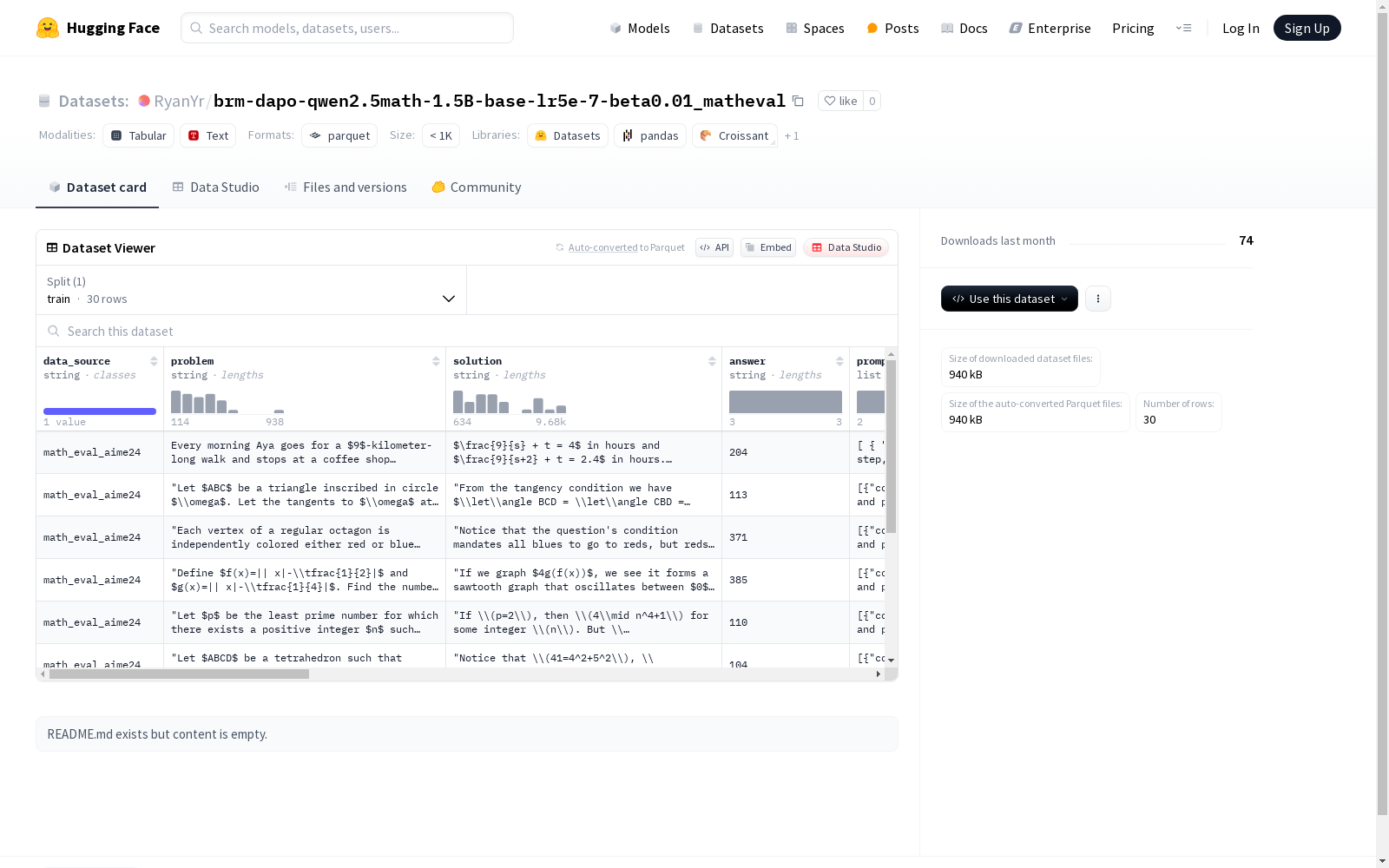Select the parquet format tag
This screenshot has height=868, width=1389.
tap(339, 135)
